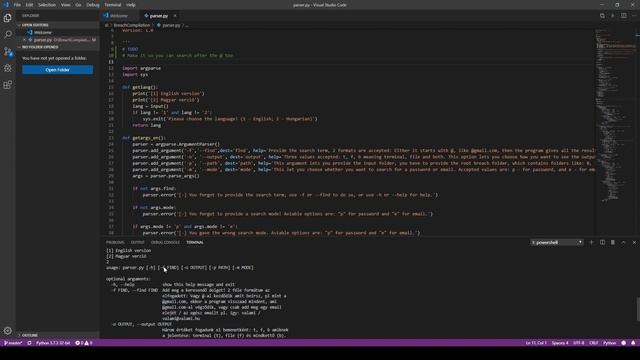Screen dimensions: 640x360
Task: Click the master branch indicator
Action: click(x=13, y=343)
